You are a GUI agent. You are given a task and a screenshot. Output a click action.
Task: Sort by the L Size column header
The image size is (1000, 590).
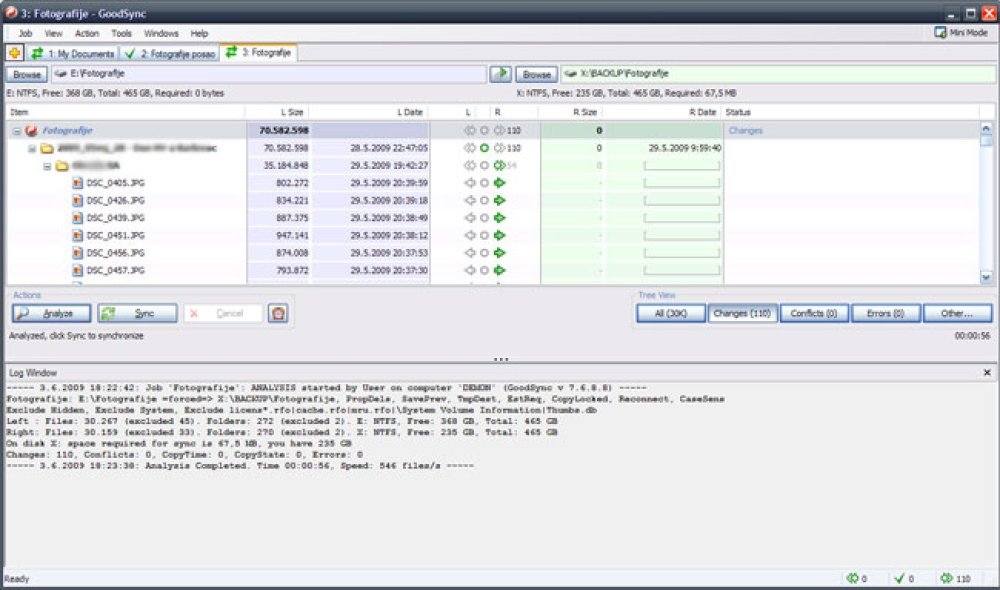[277, 112]
